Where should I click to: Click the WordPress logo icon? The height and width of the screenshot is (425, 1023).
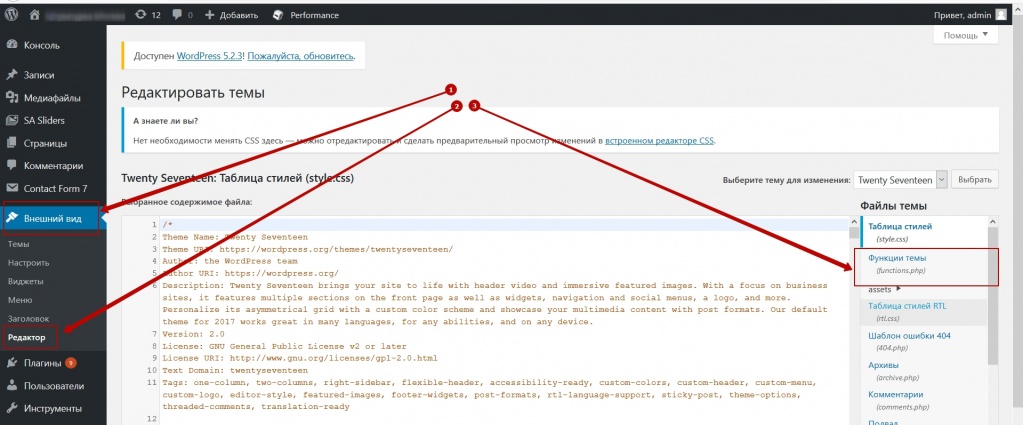tap(12, 14)
